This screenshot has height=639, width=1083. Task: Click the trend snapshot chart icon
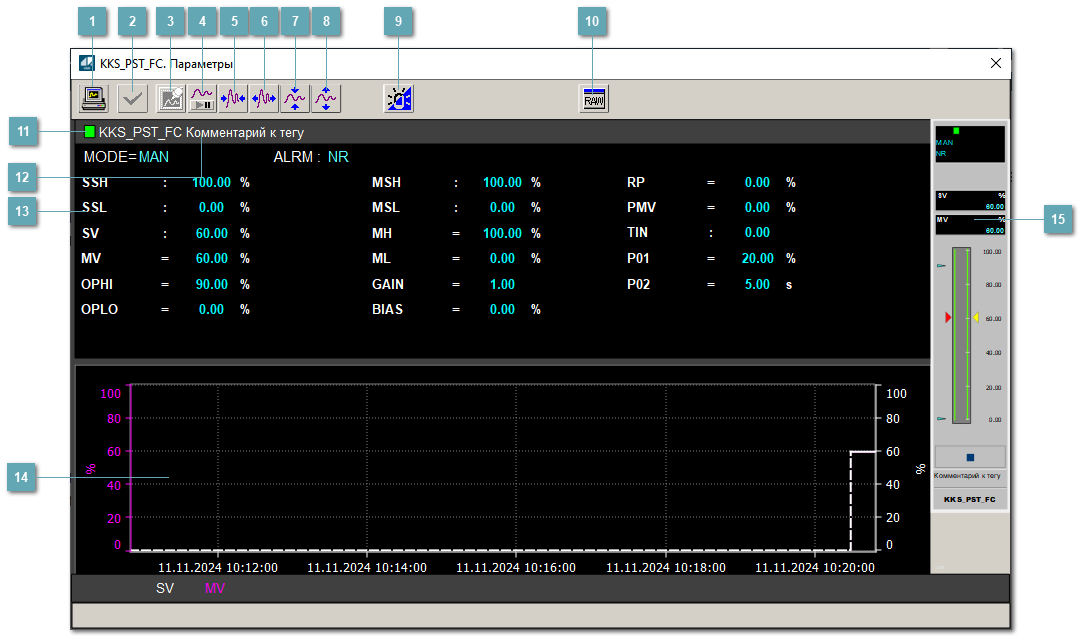(171, 98)
